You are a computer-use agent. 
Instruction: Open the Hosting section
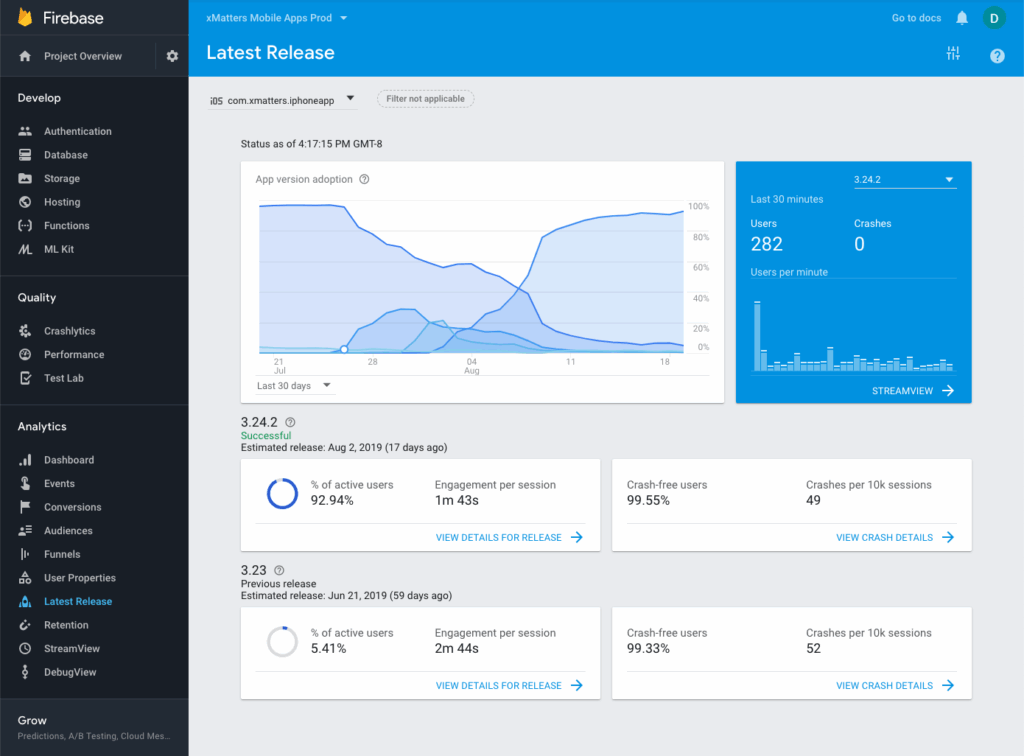point(65,201)
